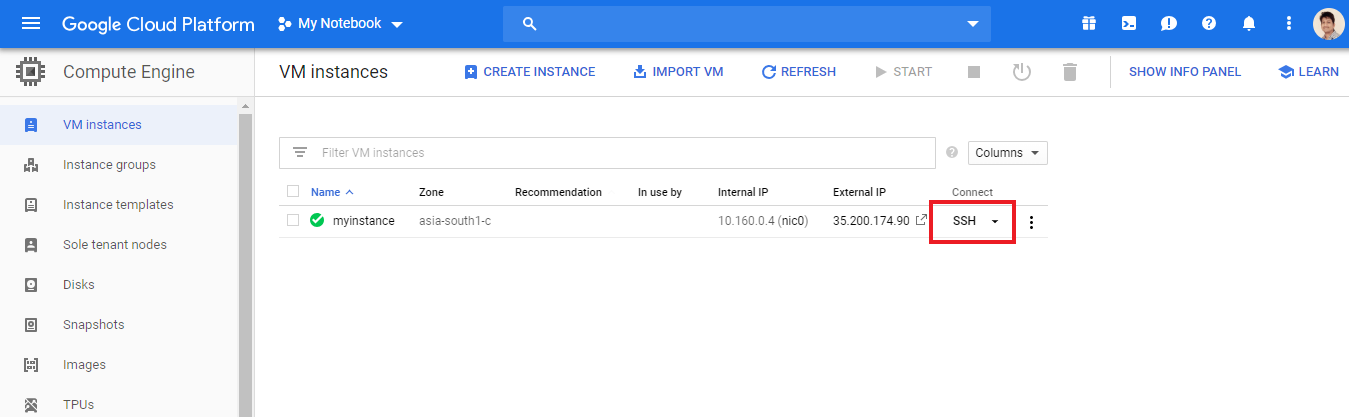Click external IP 35.200.174.90
This screenshot has height=417, width=1349.
(x=871, y=221)
